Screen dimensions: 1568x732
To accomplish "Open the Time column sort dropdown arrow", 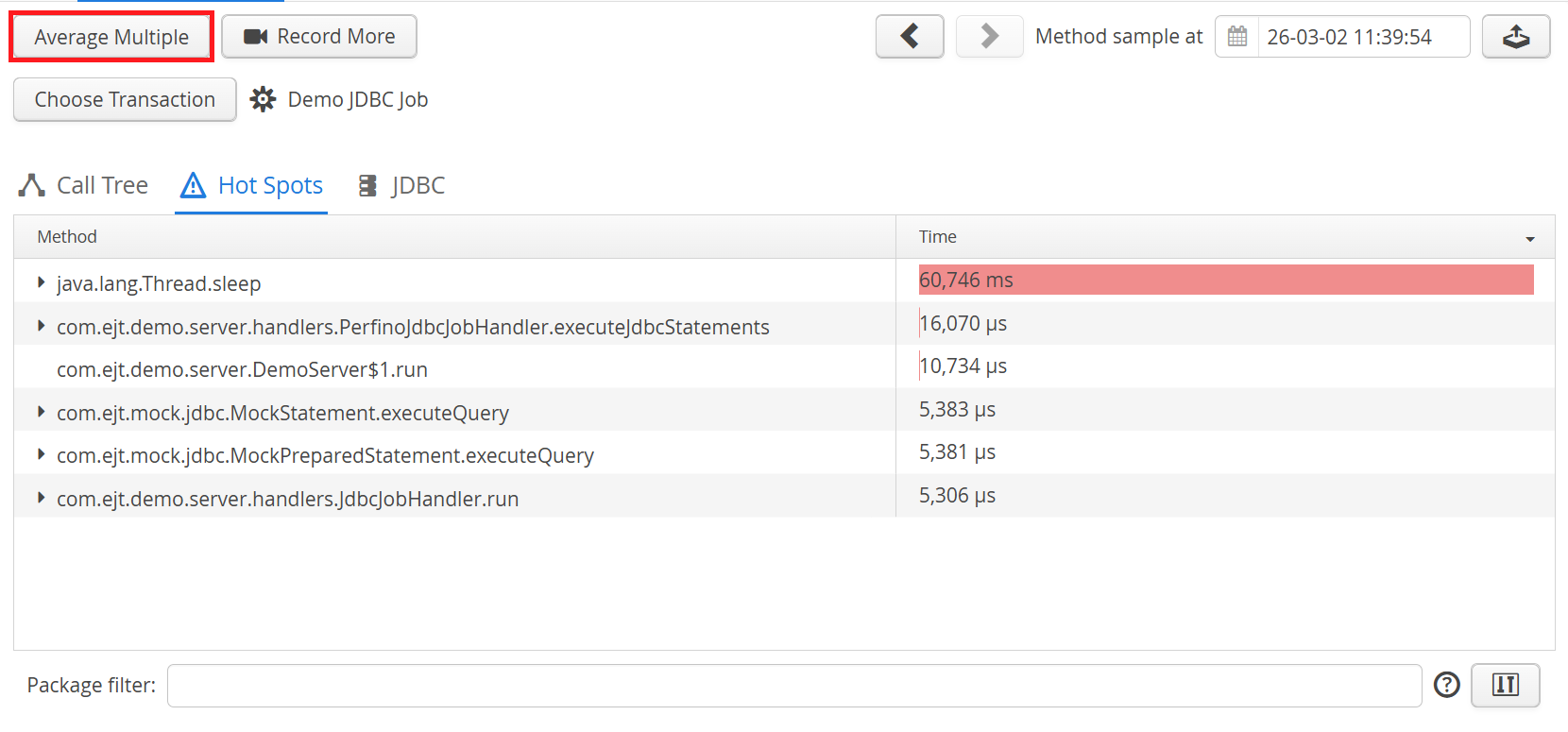I will tap(1529, 239).
